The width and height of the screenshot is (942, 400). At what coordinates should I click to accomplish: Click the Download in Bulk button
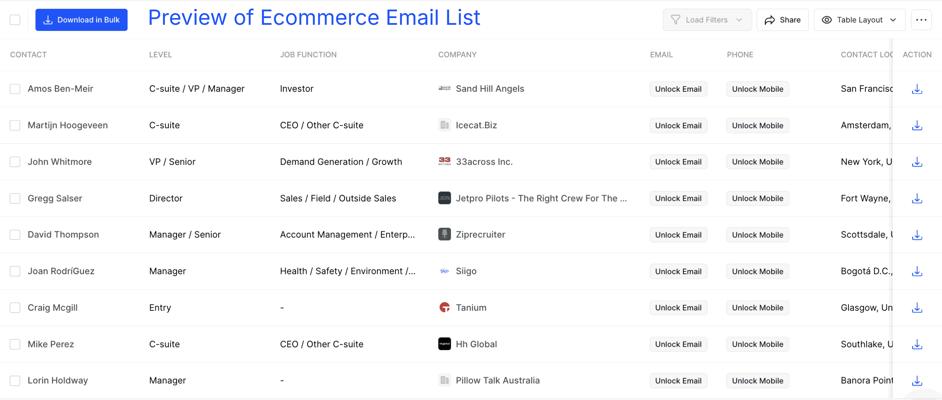(x=81, y=20)
